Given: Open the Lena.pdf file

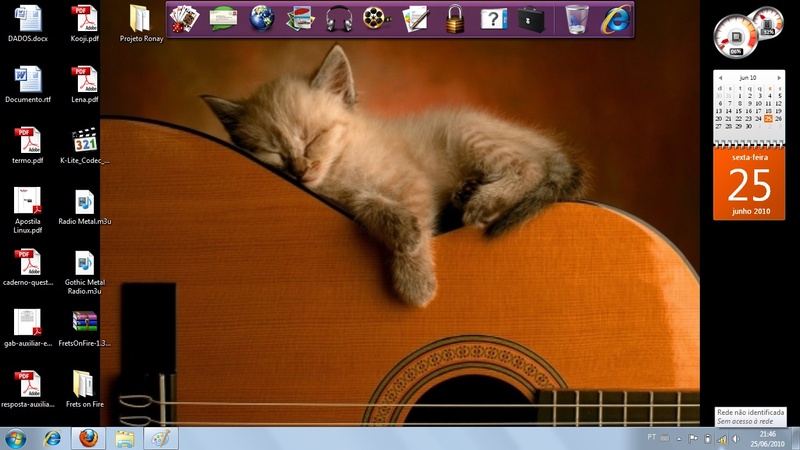Looking at the screenshot, I should [x=85, y=85].
